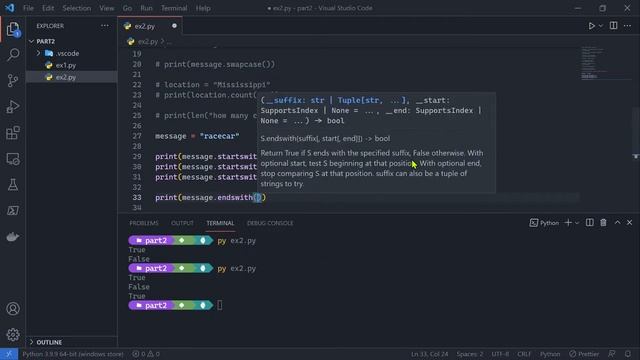The width and height of the screenshot is (640, 360).
Task: Select Python interpreter 3.9.9 in status bar
Action: tap(73, 354)
